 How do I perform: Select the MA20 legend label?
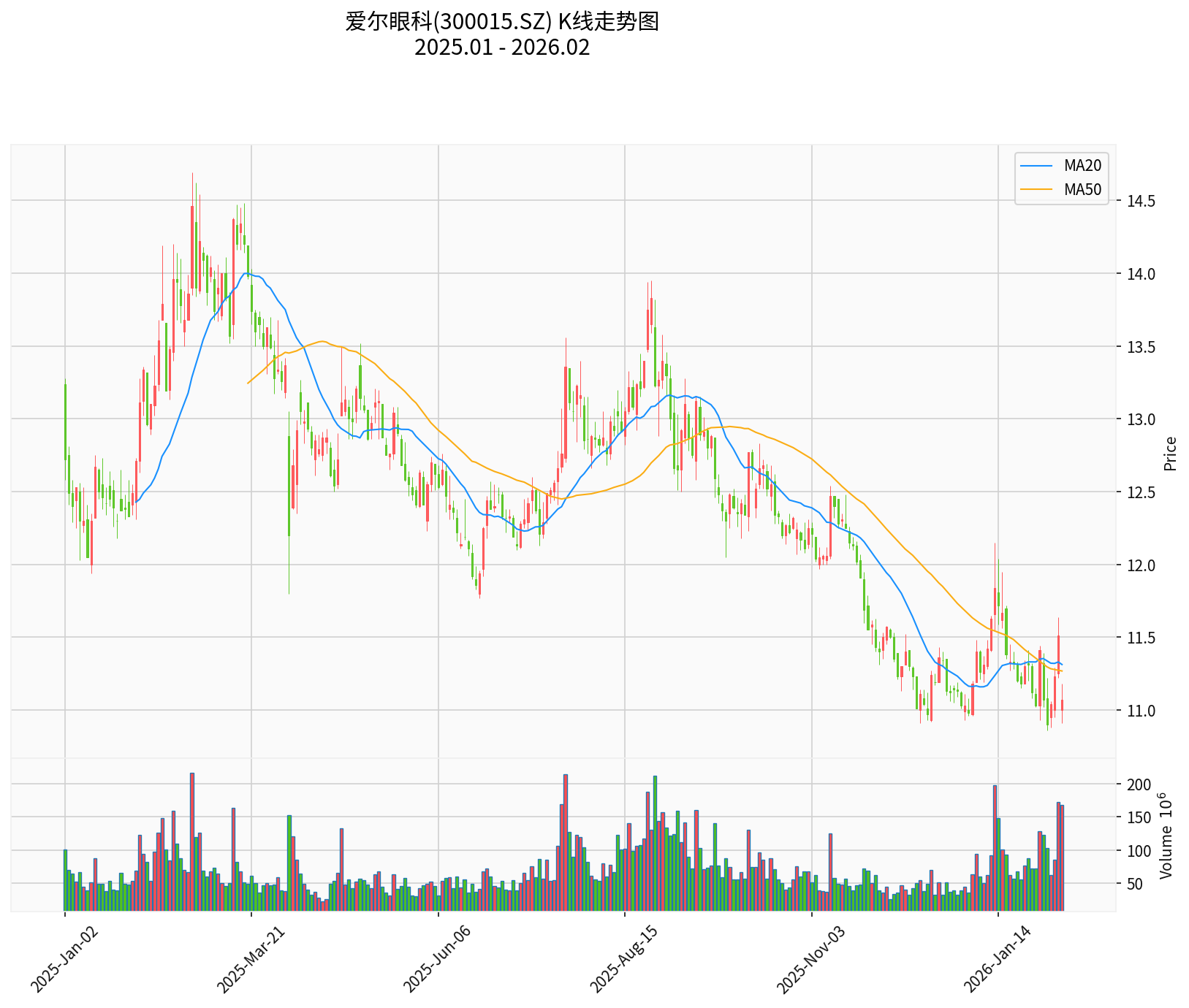click(1082, 166)
